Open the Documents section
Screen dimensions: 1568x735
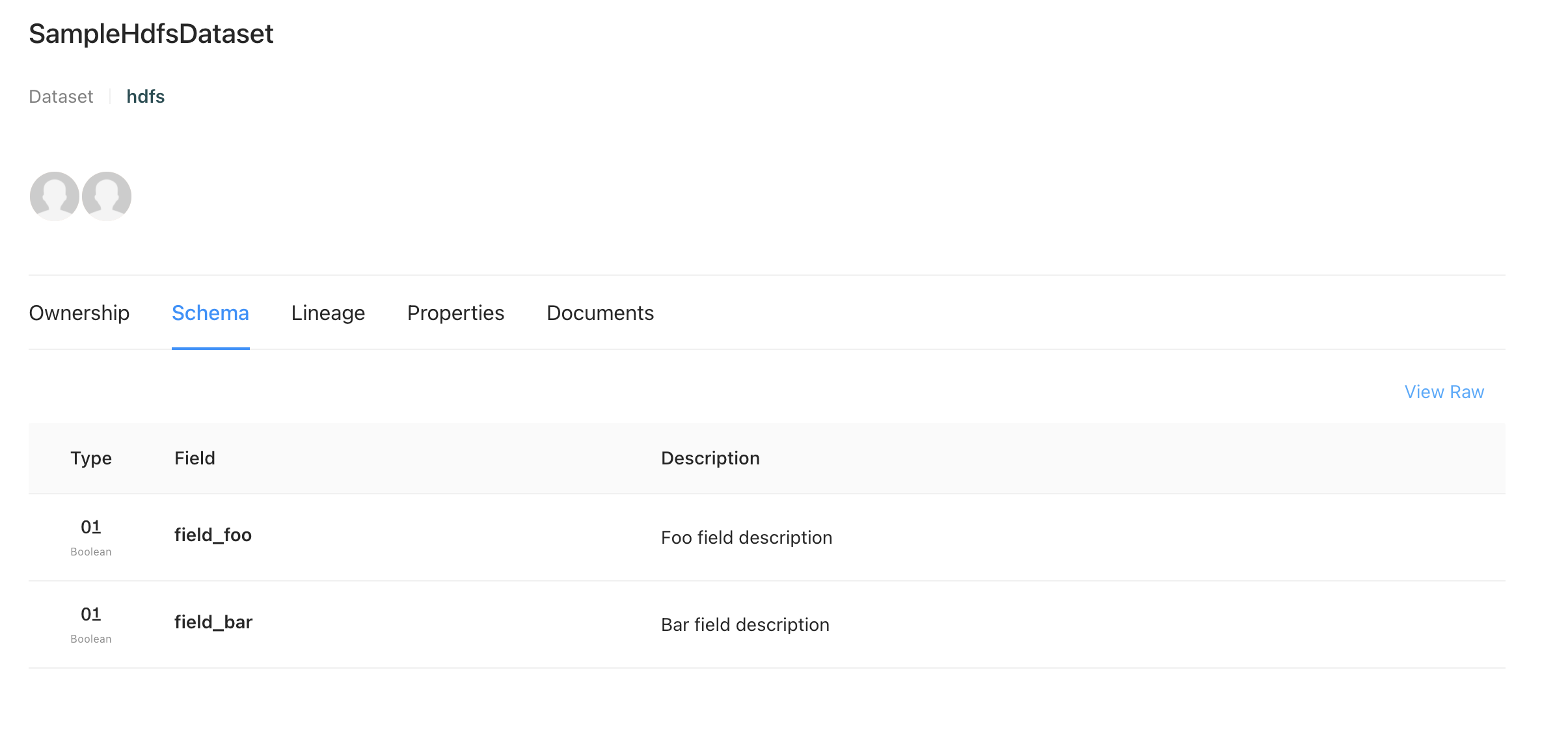pyautogui.click(x=600, y=313)
